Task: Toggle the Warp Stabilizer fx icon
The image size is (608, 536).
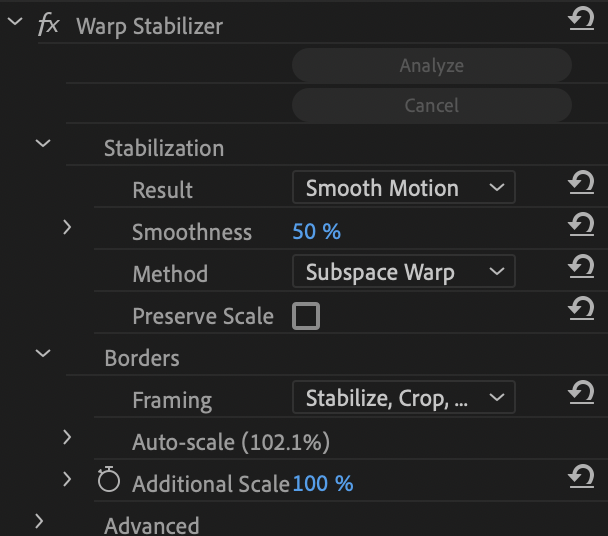Action: pos(48,24)
